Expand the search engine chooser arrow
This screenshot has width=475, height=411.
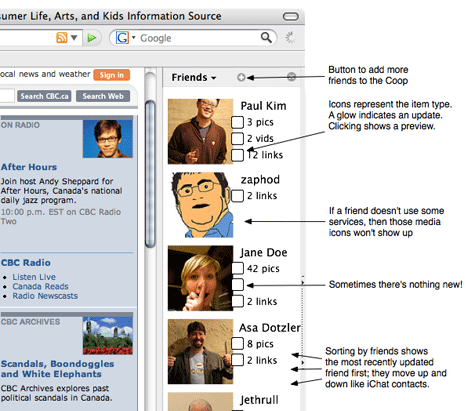[x=133, y=37]
